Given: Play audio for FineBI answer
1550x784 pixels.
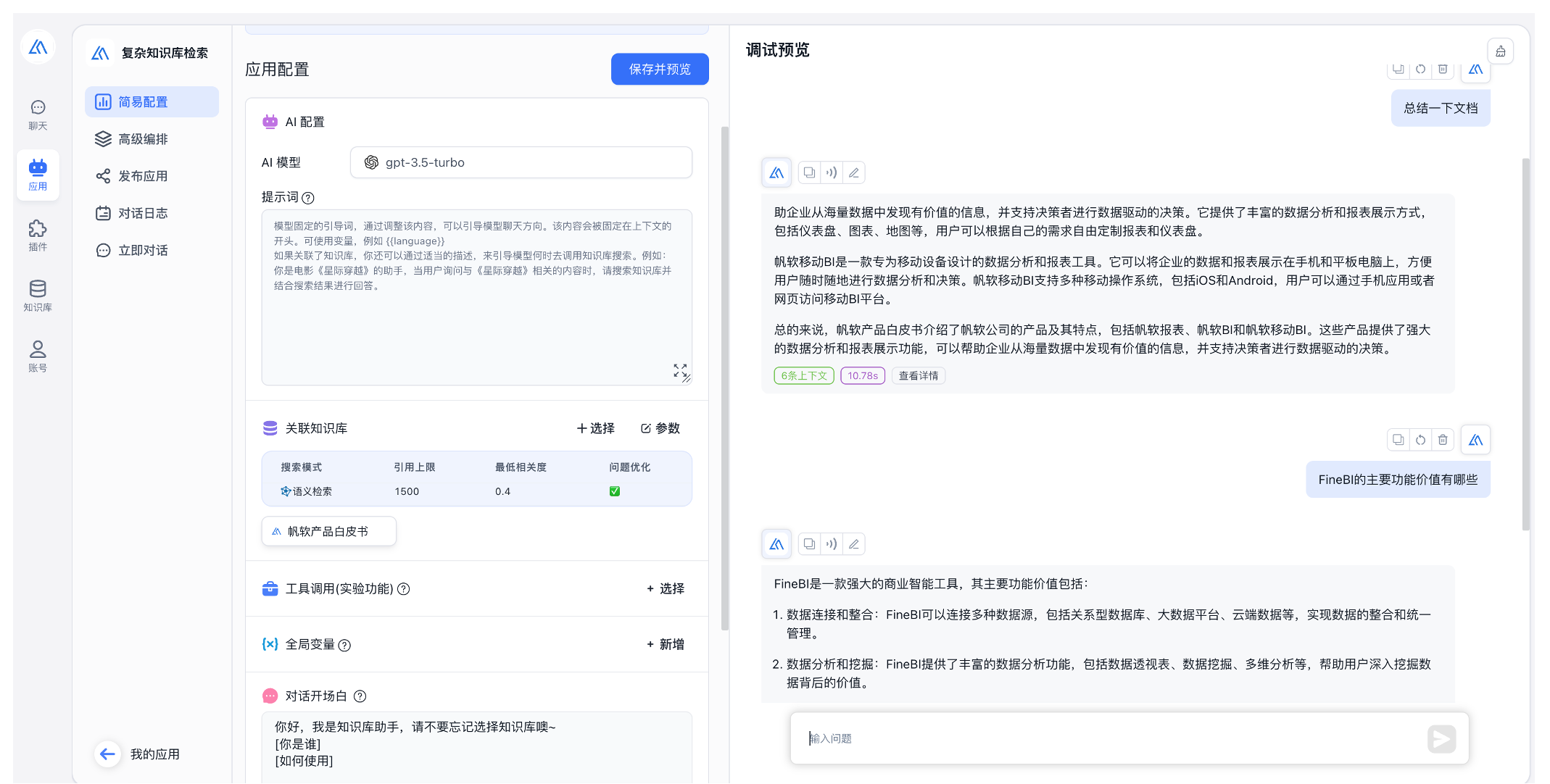Looking at the screenshot, I should point(832,543).
